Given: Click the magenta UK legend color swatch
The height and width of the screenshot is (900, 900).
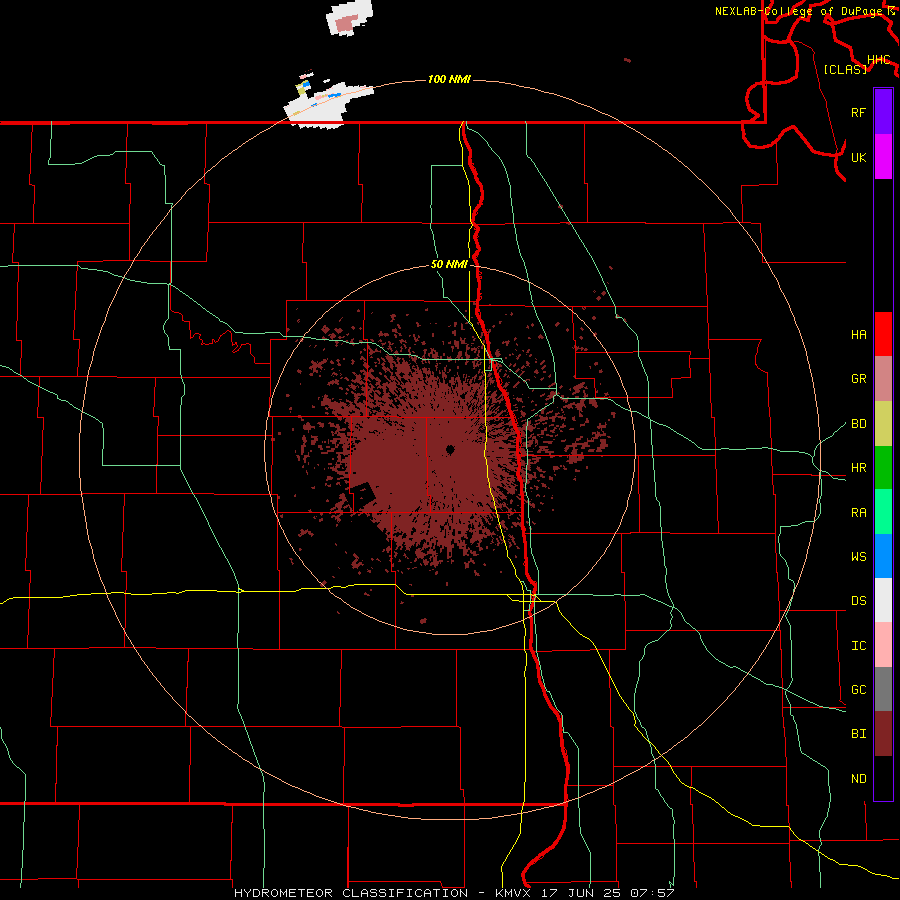Looking at the screenshot, I should [883, 157].
